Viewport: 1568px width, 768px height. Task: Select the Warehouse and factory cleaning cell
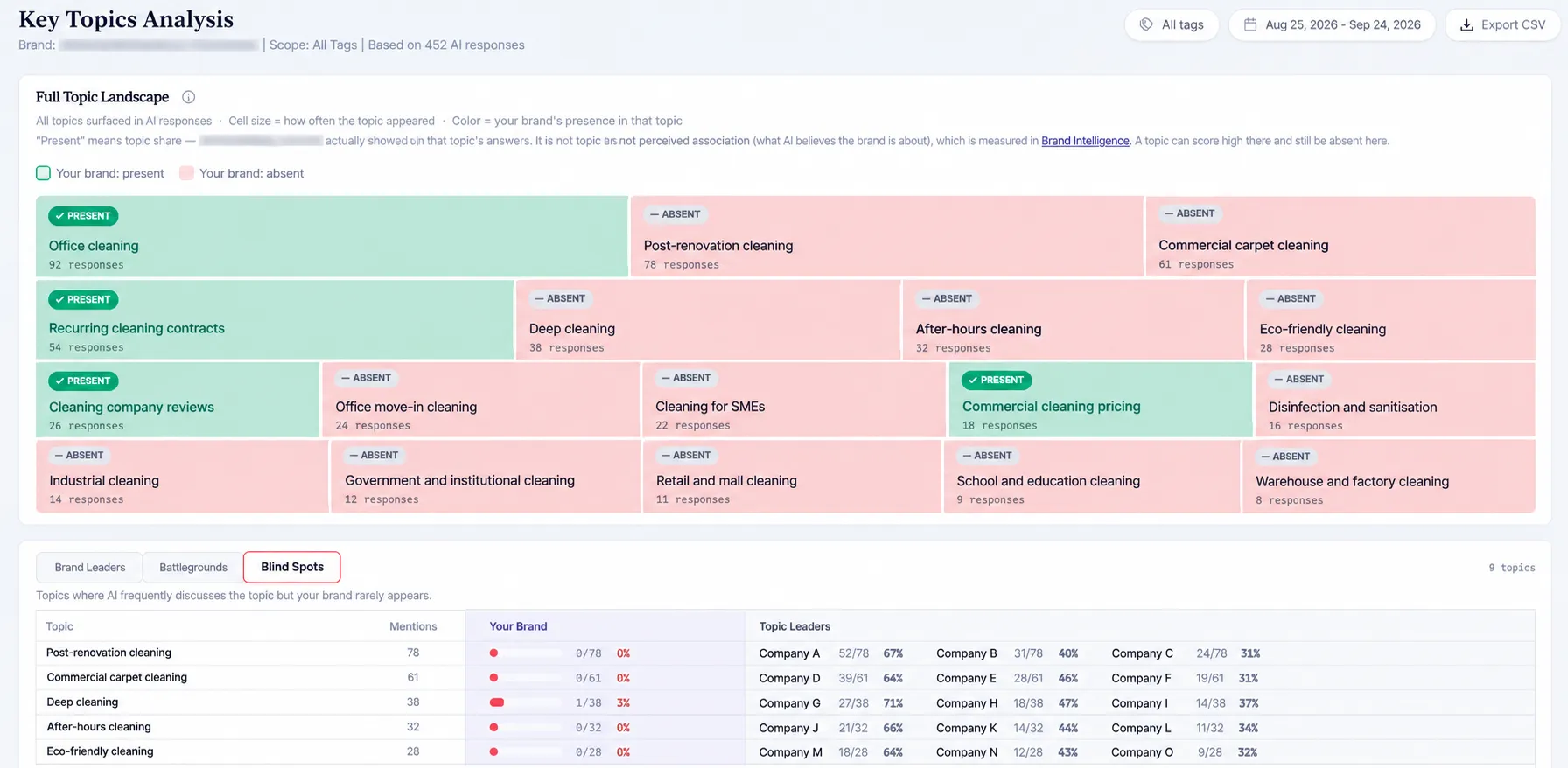tap(1389, 476)
